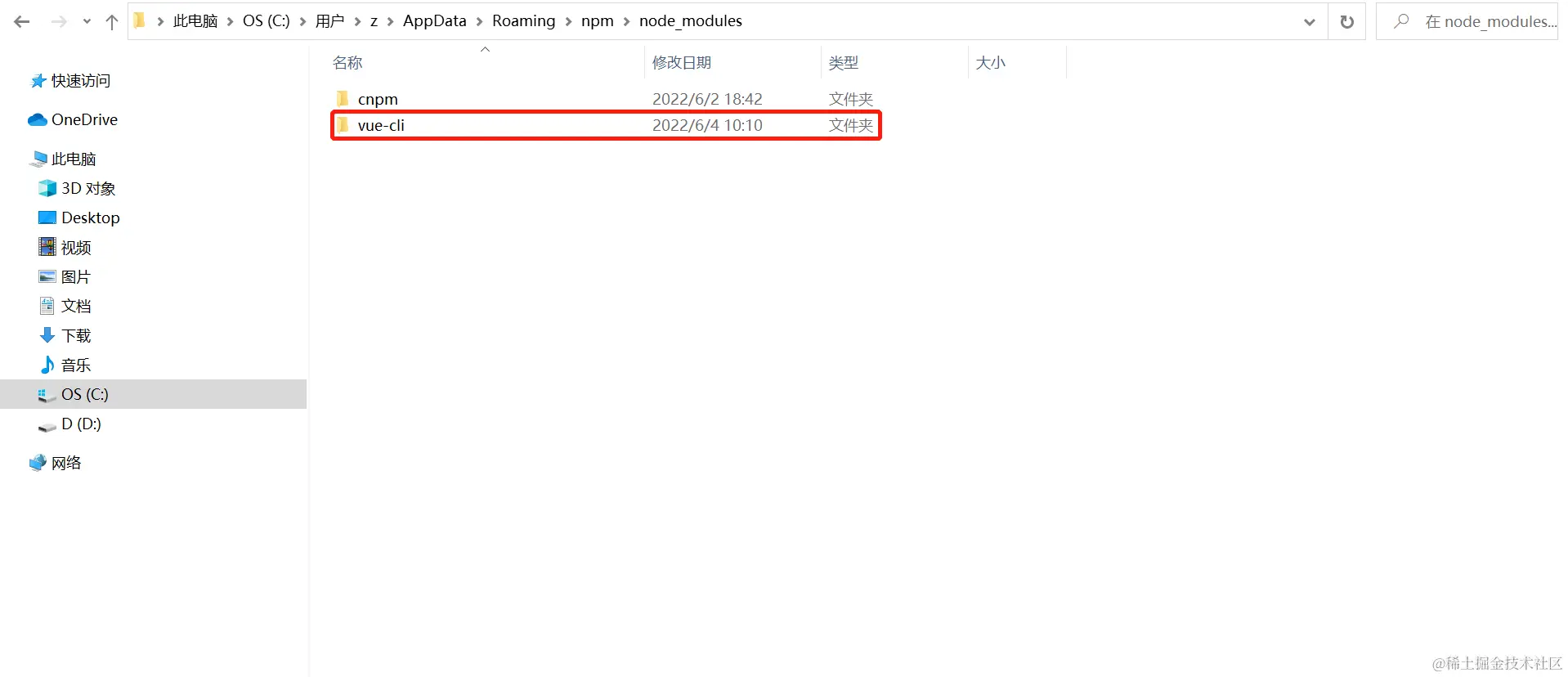Select npm in the address breadcrumb
The width and height of the screenshot is (1568, 677).
tap(598, 20)
